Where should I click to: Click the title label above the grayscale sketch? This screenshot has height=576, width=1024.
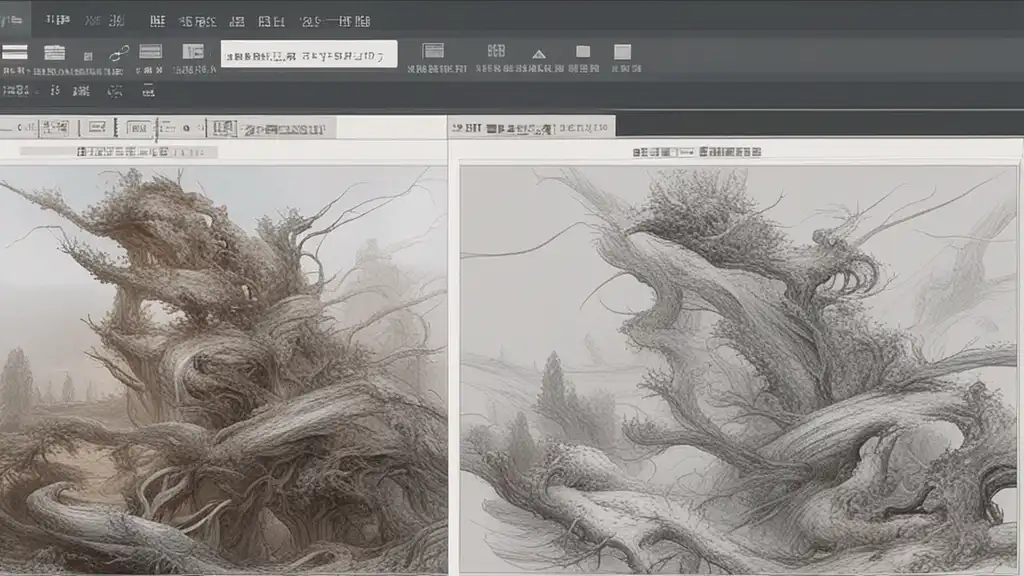coord(696,152)
